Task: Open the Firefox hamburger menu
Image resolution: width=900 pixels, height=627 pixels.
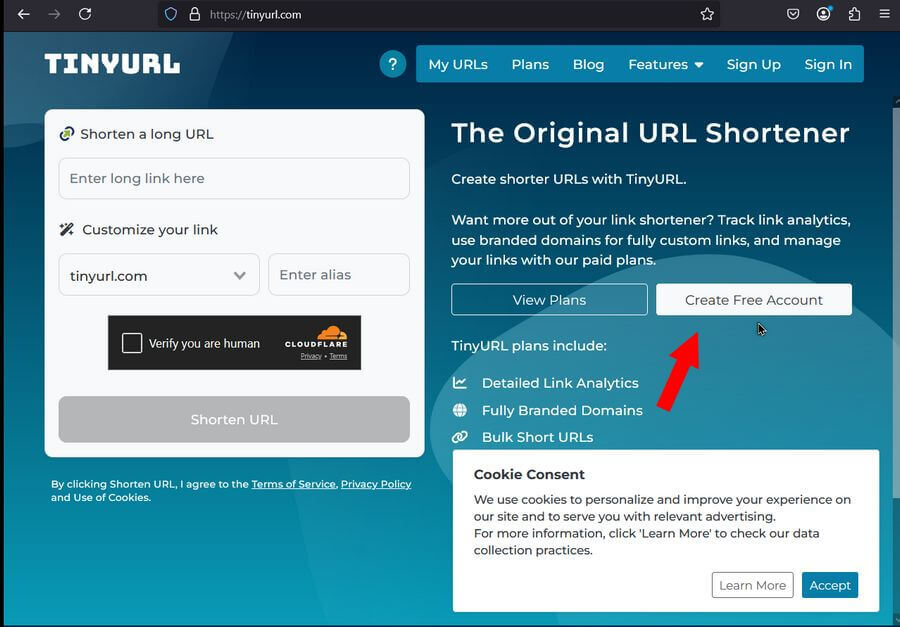Action: pyautogui.click(x=885, y=14)
